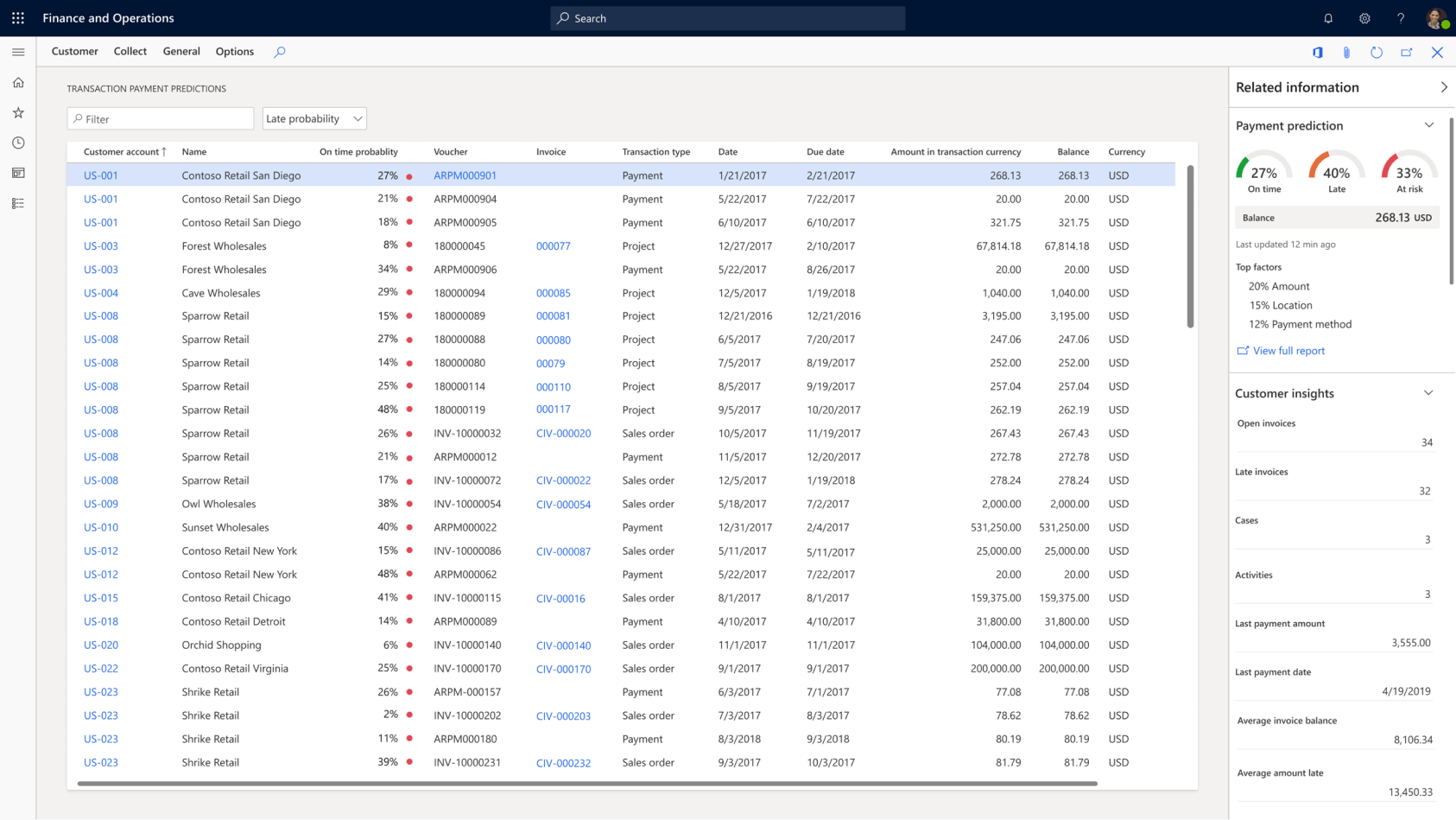Image resolution: width=1456 pixels, height=820 pixels.
Task: Open customer account US-004 link
Action: click(x=101, y=293)
